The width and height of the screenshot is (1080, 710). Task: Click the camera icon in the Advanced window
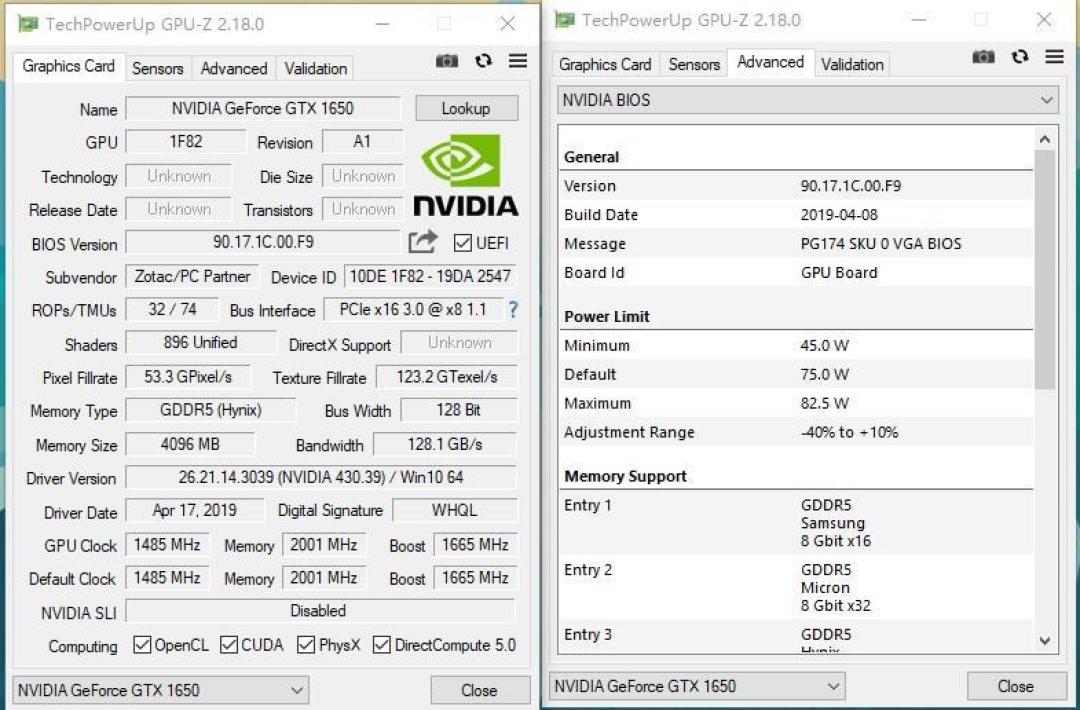(983, 57)
